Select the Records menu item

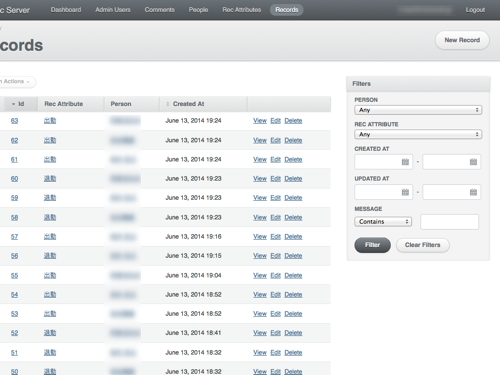tap(287, 10)
